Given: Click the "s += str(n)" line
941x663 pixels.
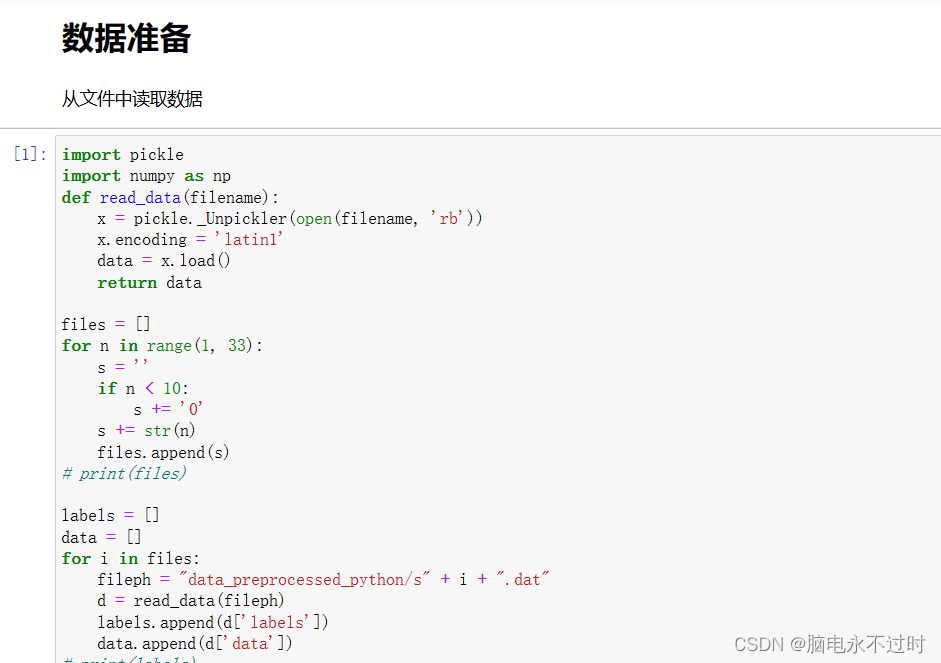Looking at the screenshot, I should (x=146, y=431).
